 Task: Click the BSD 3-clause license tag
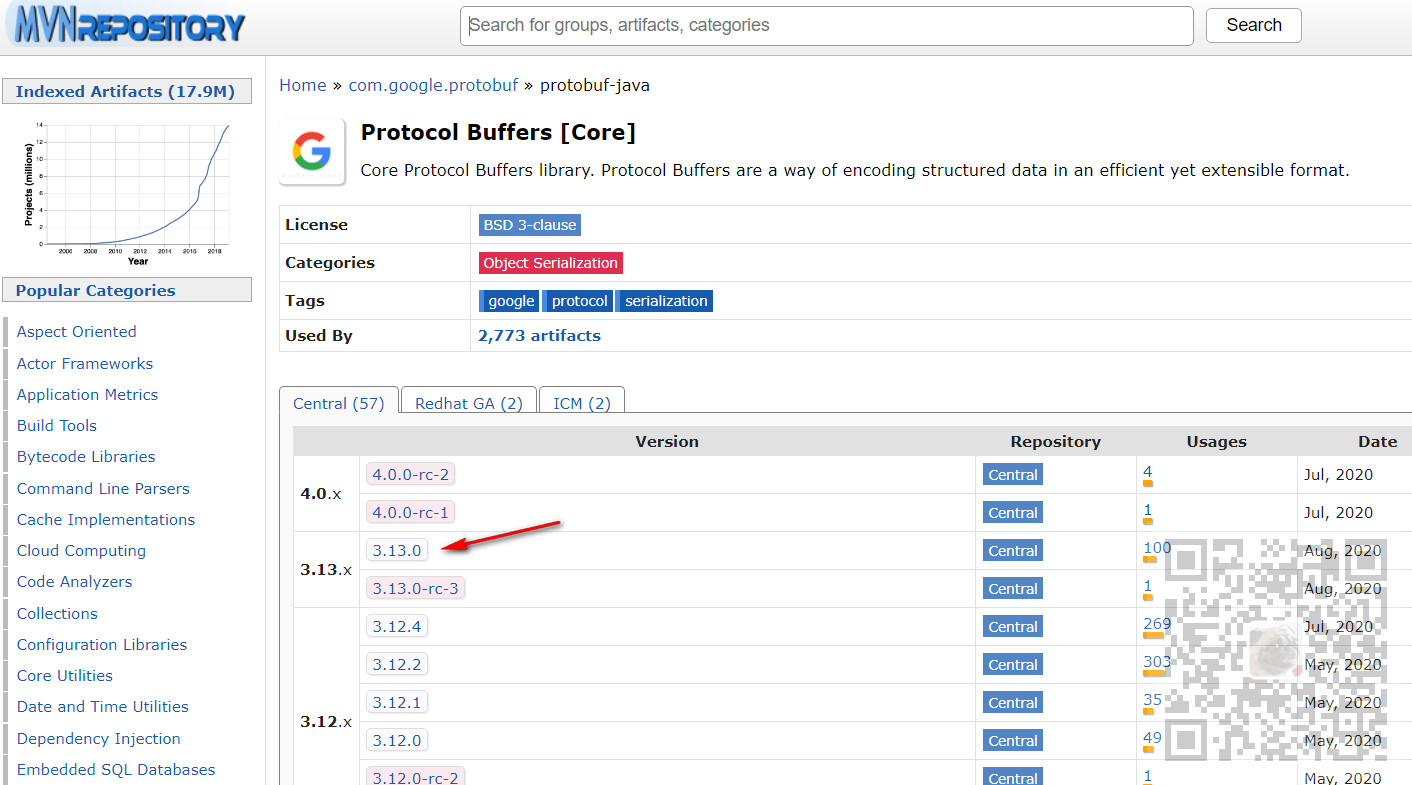(x=529, y=225)
